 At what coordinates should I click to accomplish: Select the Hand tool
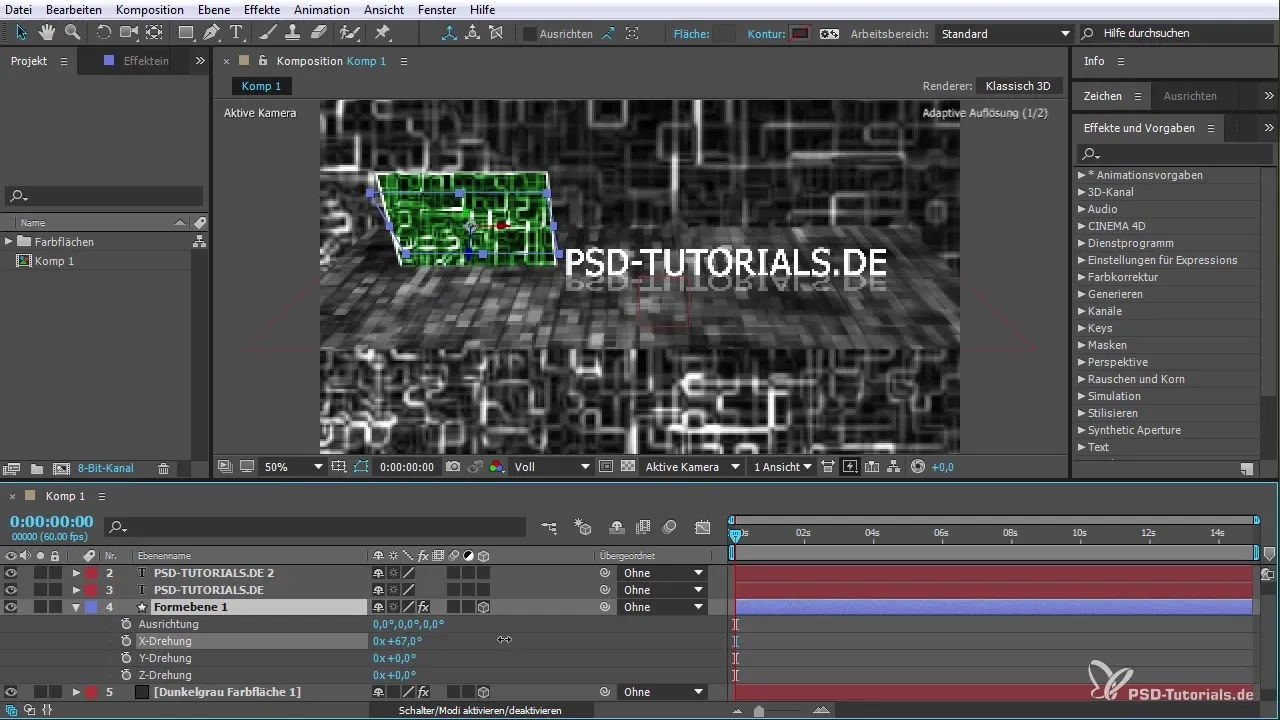point(47,33)
